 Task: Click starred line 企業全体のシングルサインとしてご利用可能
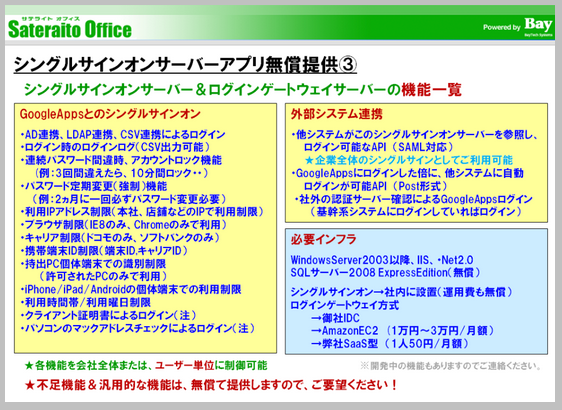pos(409,160)
